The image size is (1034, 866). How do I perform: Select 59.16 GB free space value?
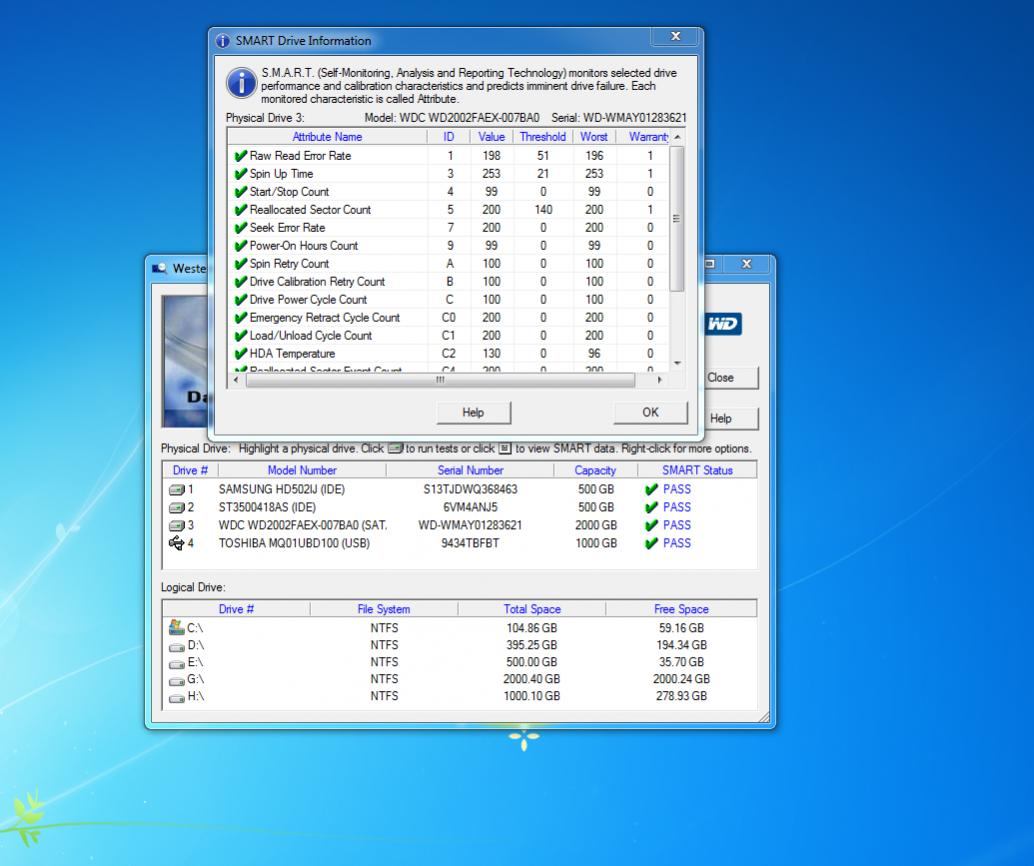click(681, 628)
